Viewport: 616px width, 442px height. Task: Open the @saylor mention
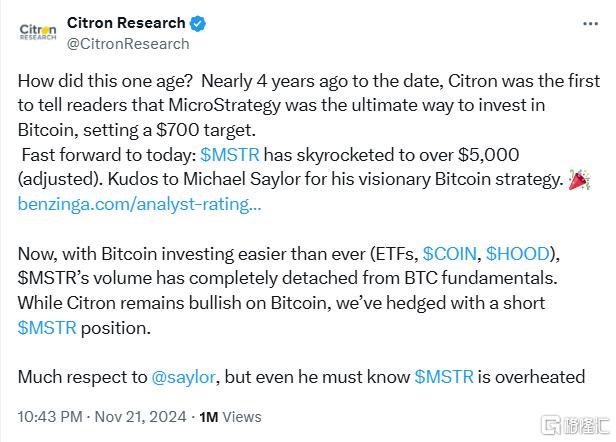click(183, 377)
